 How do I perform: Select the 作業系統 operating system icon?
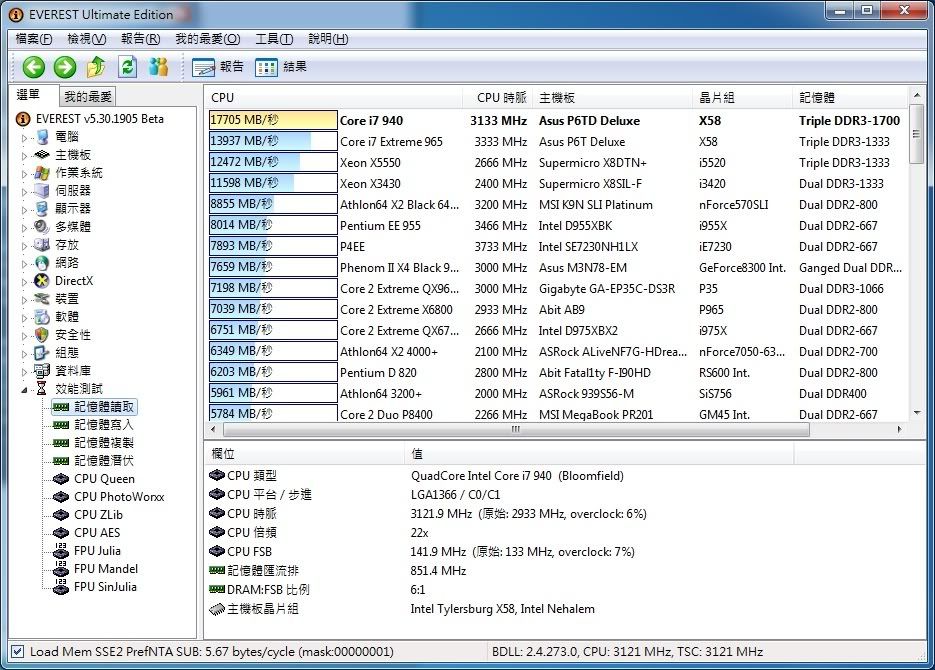42,173
